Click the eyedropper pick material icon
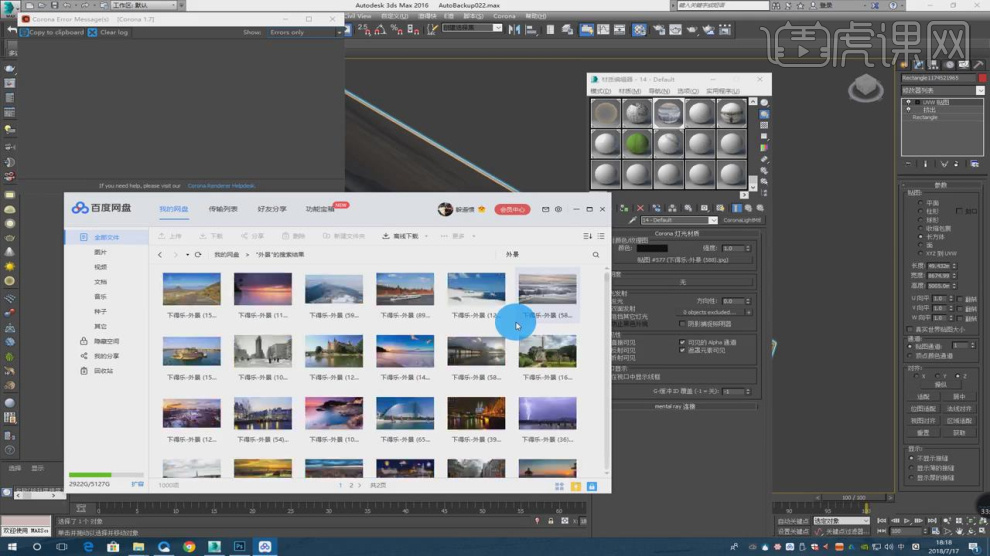The image size is (990, 556). pyautogui.click(x=632, y=220)
